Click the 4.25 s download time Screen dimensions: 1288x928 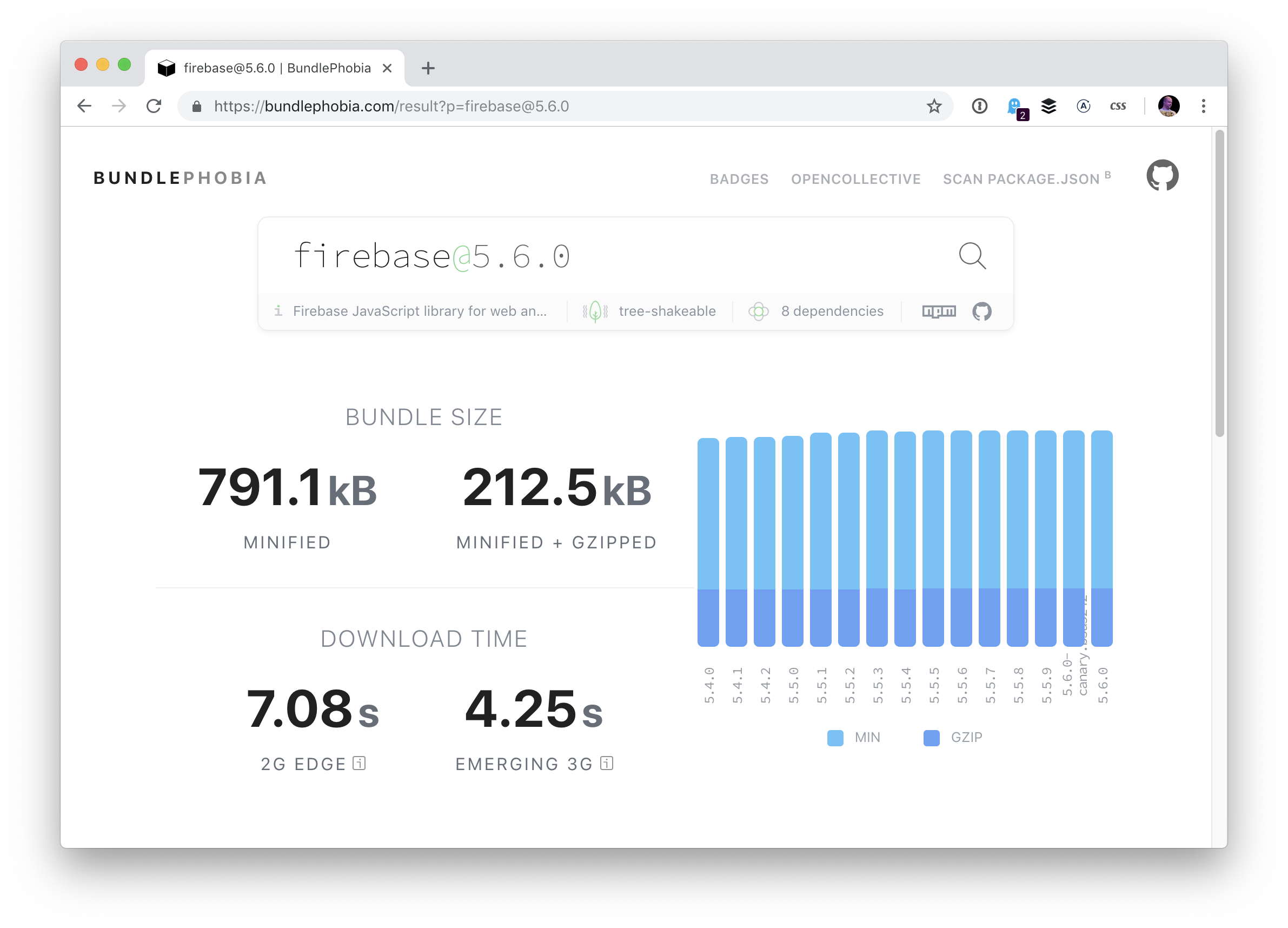pyautogui.click(x=534, y=709)
